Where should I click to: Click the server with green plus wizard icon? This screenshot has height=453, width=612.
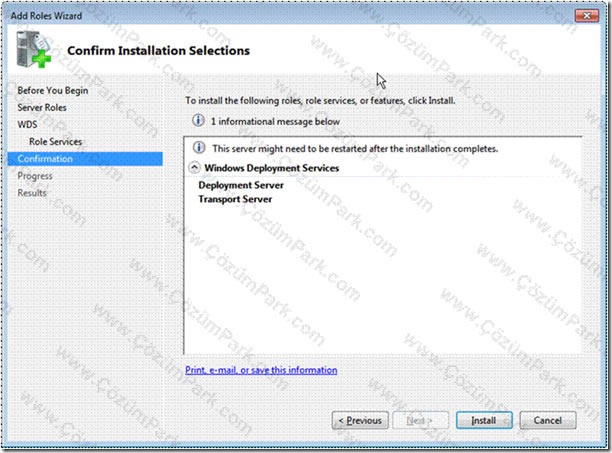click(34, 49)
